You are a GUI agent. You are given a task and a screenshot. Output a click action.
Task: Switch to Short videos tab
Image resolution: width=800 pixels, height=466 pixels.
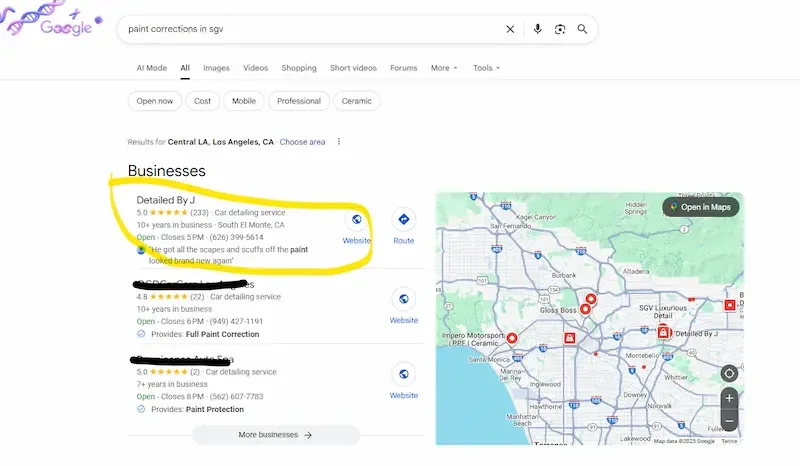353,68
